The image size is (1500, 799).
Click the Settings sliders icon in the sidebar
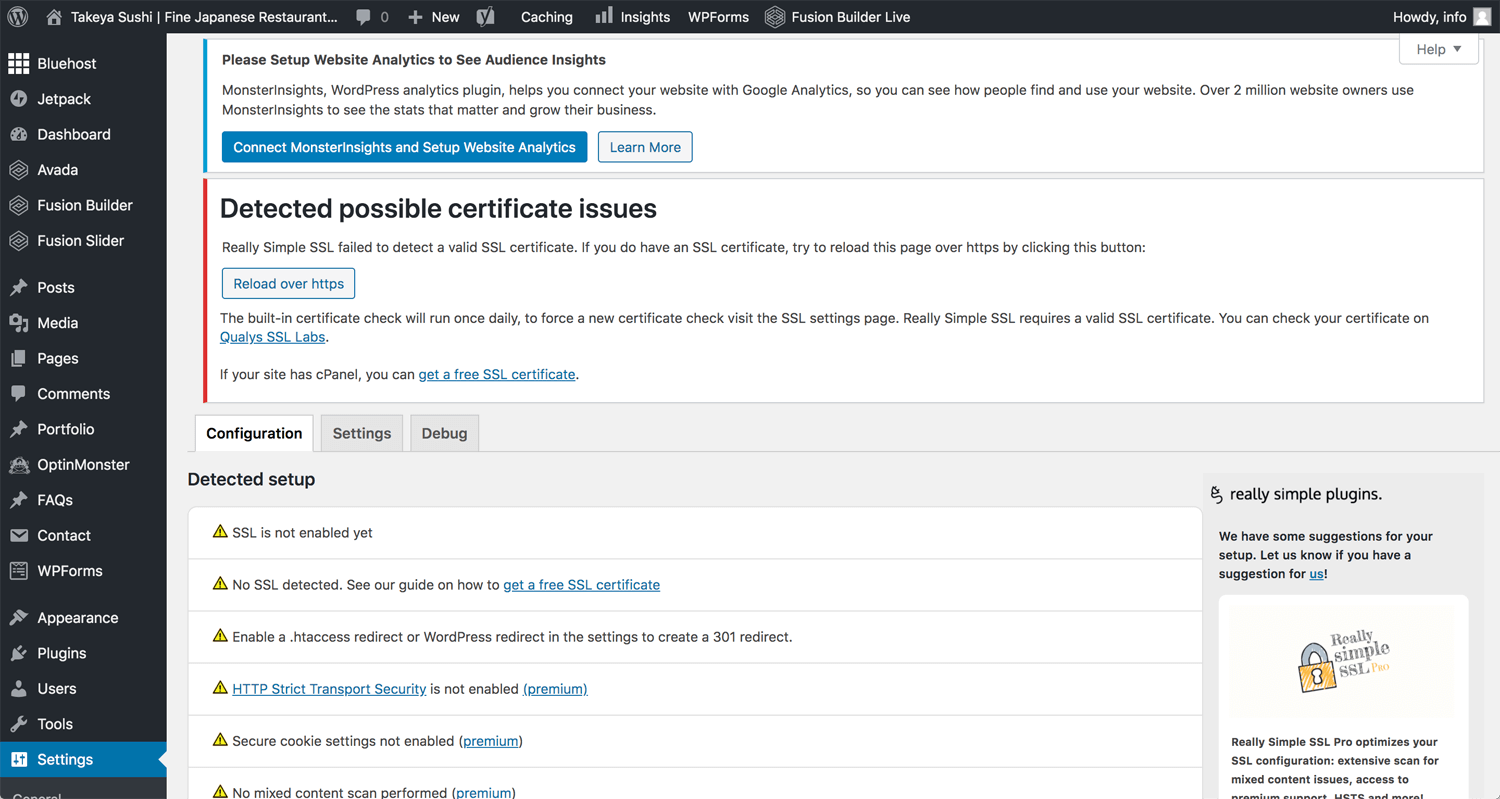pyautogui.click(x=19, y=760)
